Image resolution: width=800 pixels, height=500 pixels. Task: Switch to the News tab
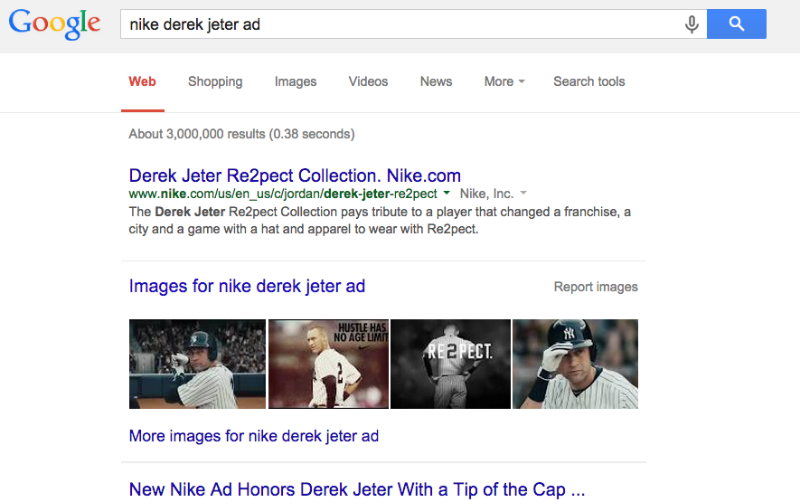click(x=436, y=82)
